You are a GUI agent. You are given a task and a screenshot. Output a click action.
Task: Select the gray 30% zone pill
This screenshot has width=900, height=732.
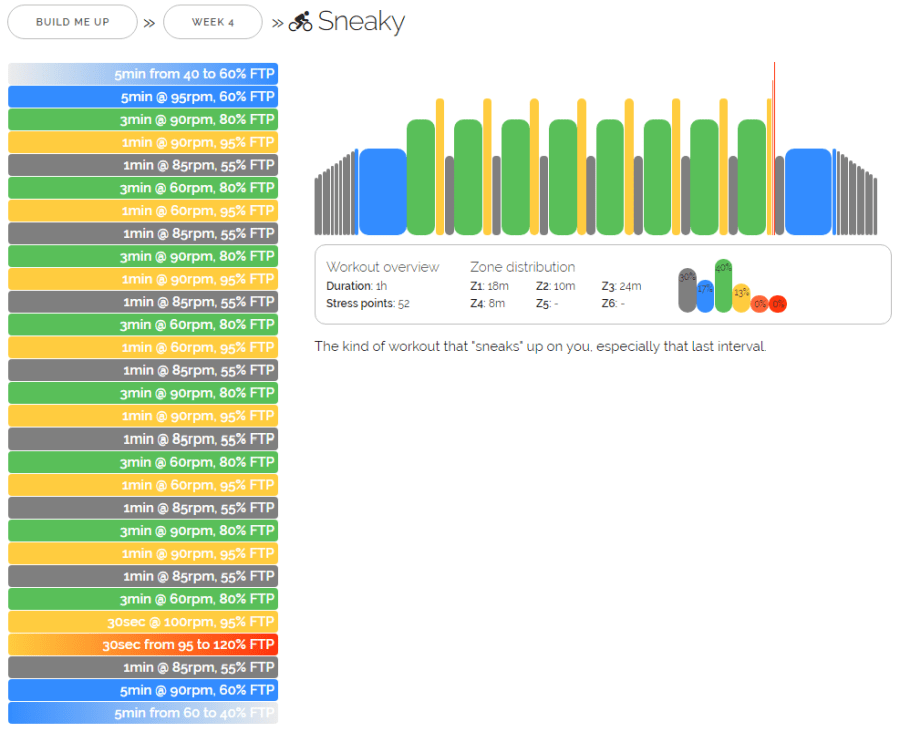687,290
